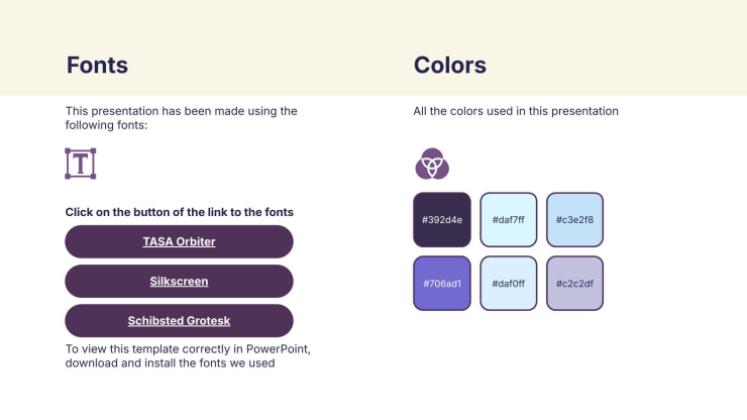Open the Silkscreen font link

[179, 282]
